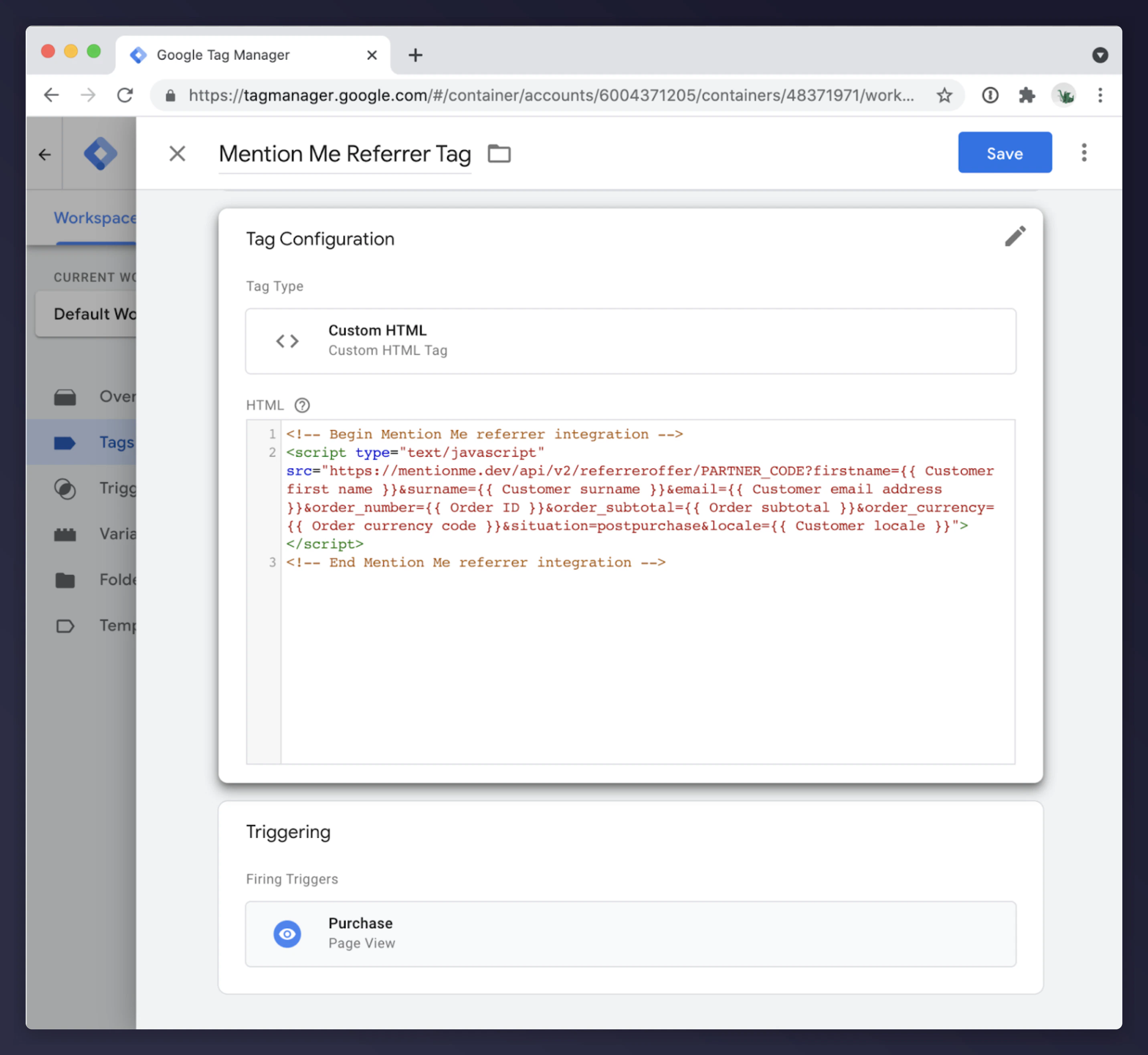Reload the page
The width and height of the screenshot is (1148, 1055).
tap(125, 95)
